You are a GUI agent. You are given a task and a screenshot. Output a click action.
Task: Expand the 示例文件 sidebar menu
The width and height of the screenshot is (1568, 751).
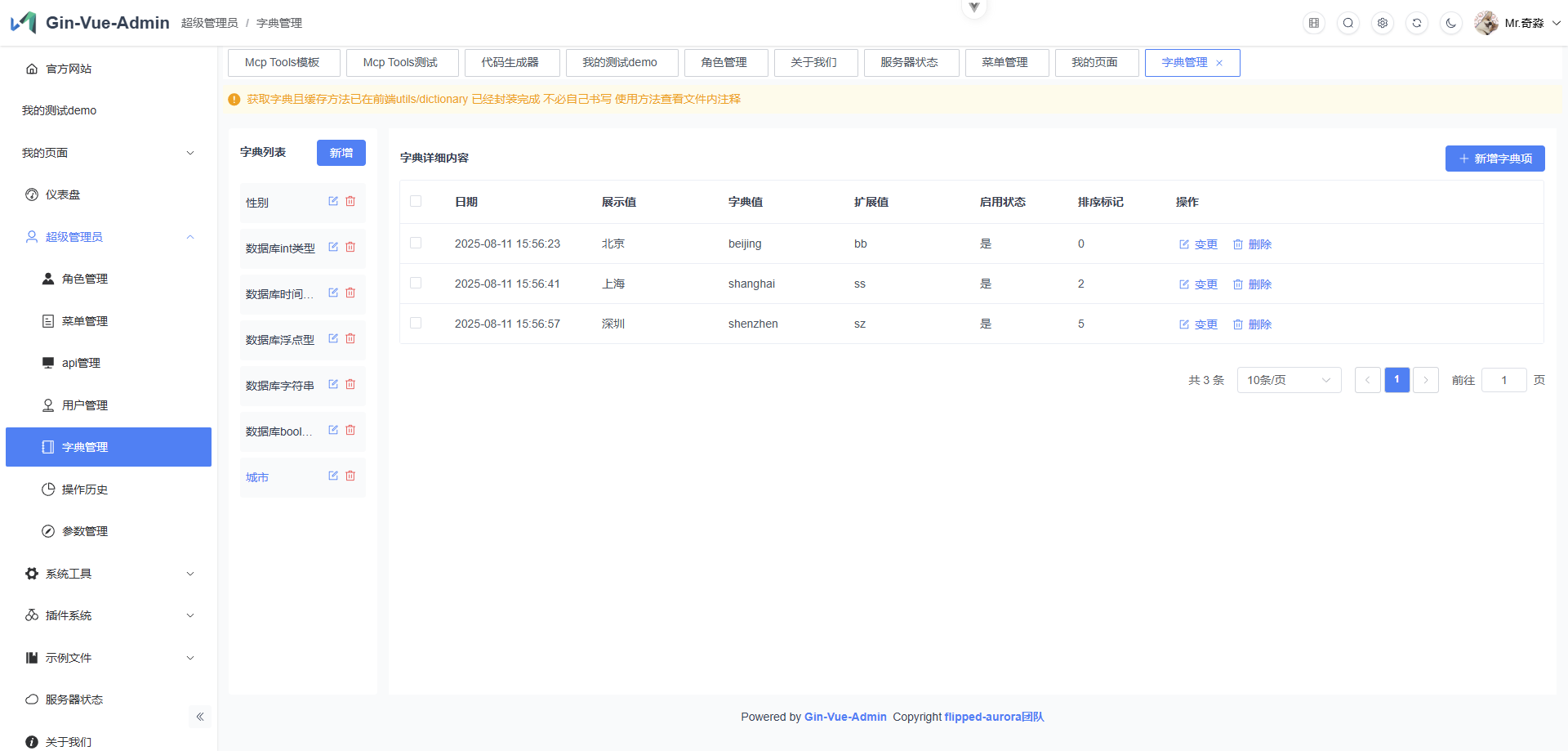[109, 658]
